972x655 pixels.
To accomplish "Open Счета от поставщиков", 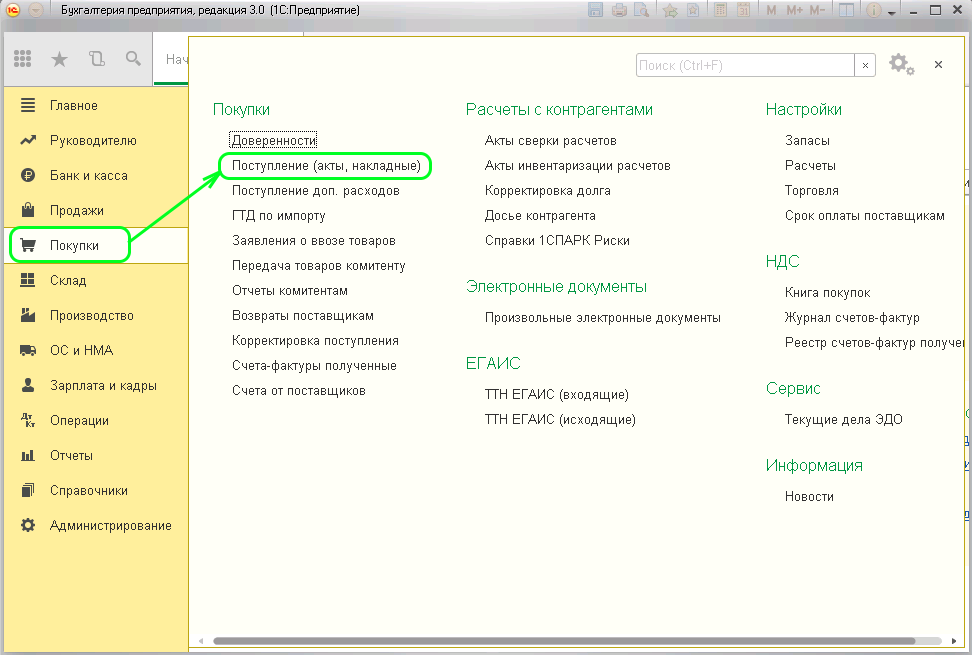I will pos(299,390).
